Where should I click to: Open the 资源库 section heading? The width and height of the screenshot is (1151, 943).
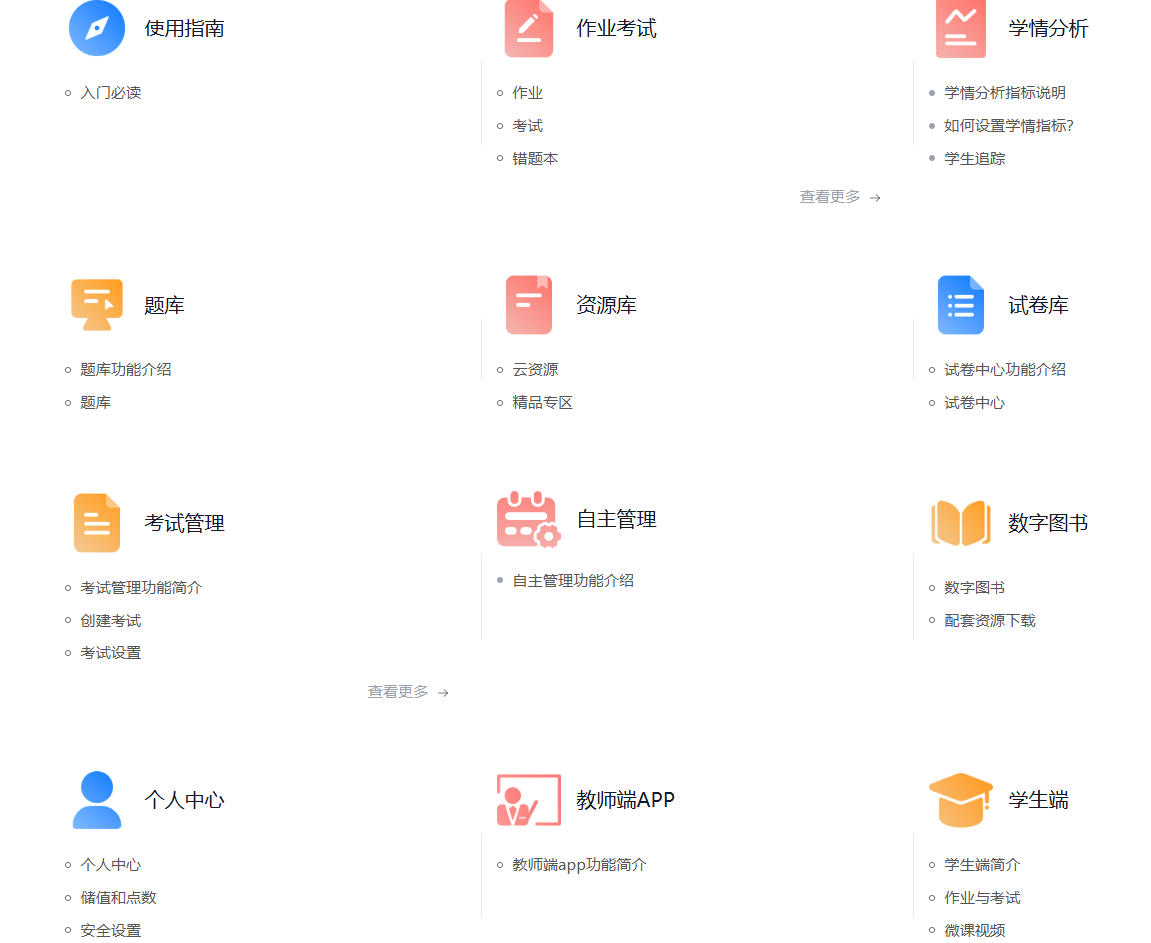point(606,305)
